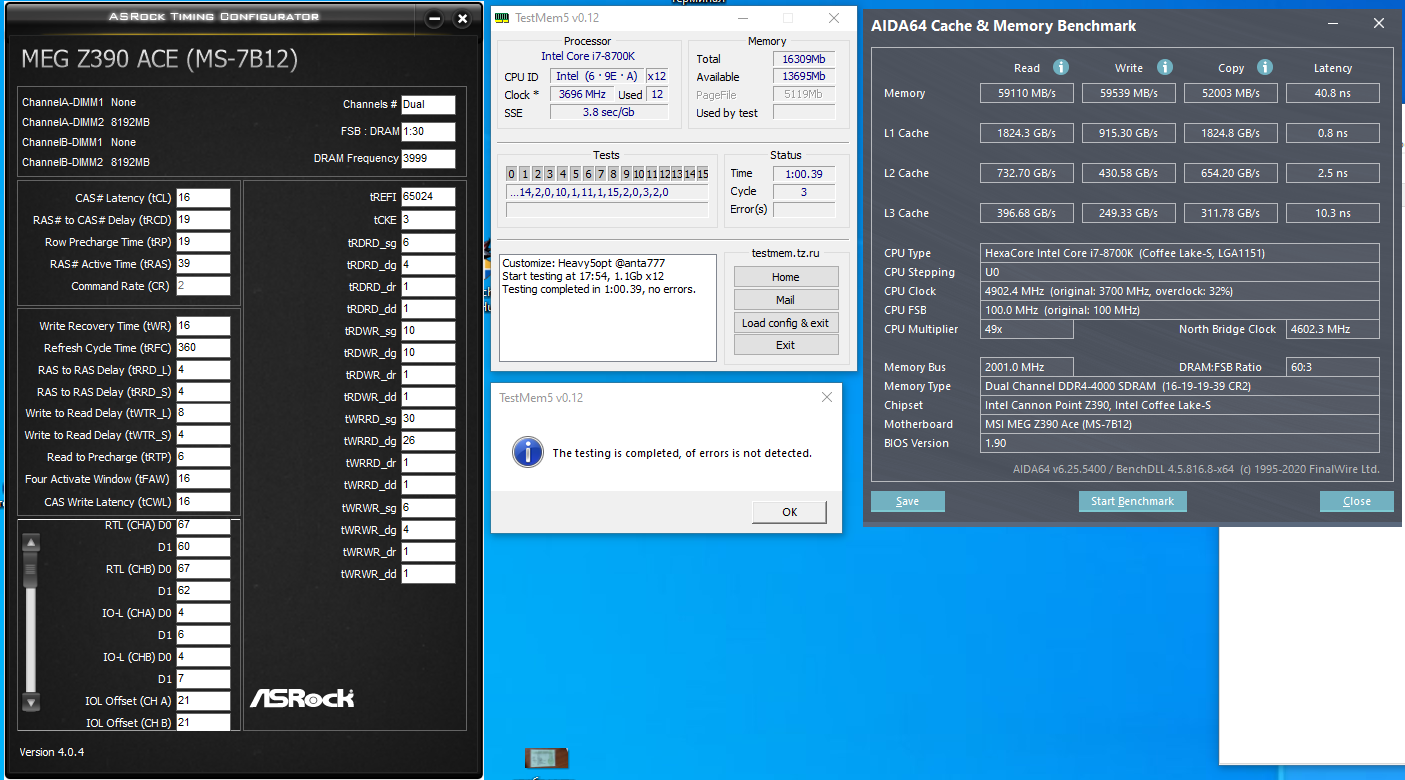Viewport: 1405px width, 780px height.
Task: Click the Mail button in TestMem5
Action: [x=786, y=300]
